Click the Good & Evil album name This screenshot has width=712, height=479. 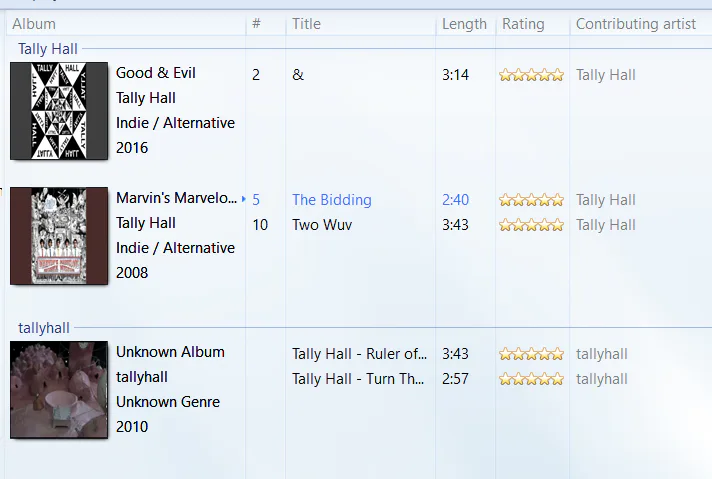pyautogui.click(x=156, y=73)
